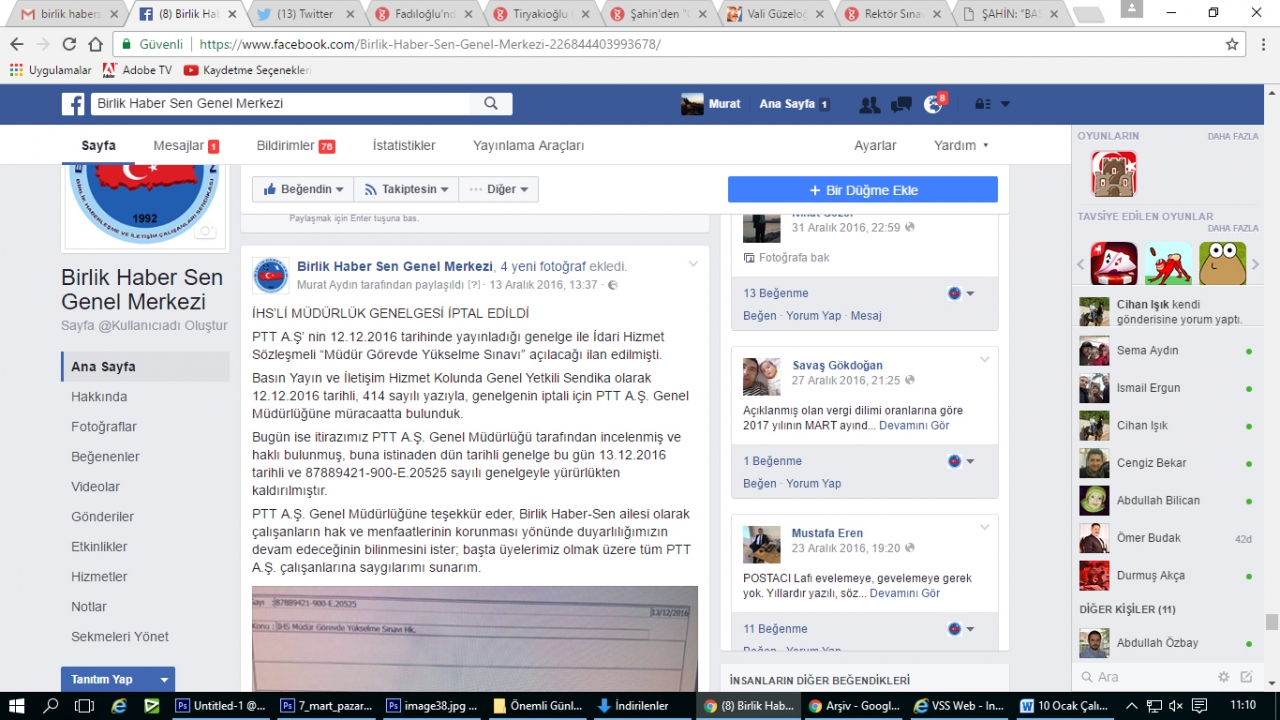Open the Facebook messages icon
The width and height of the screenshot is (1280, 720).
(901, 104)
